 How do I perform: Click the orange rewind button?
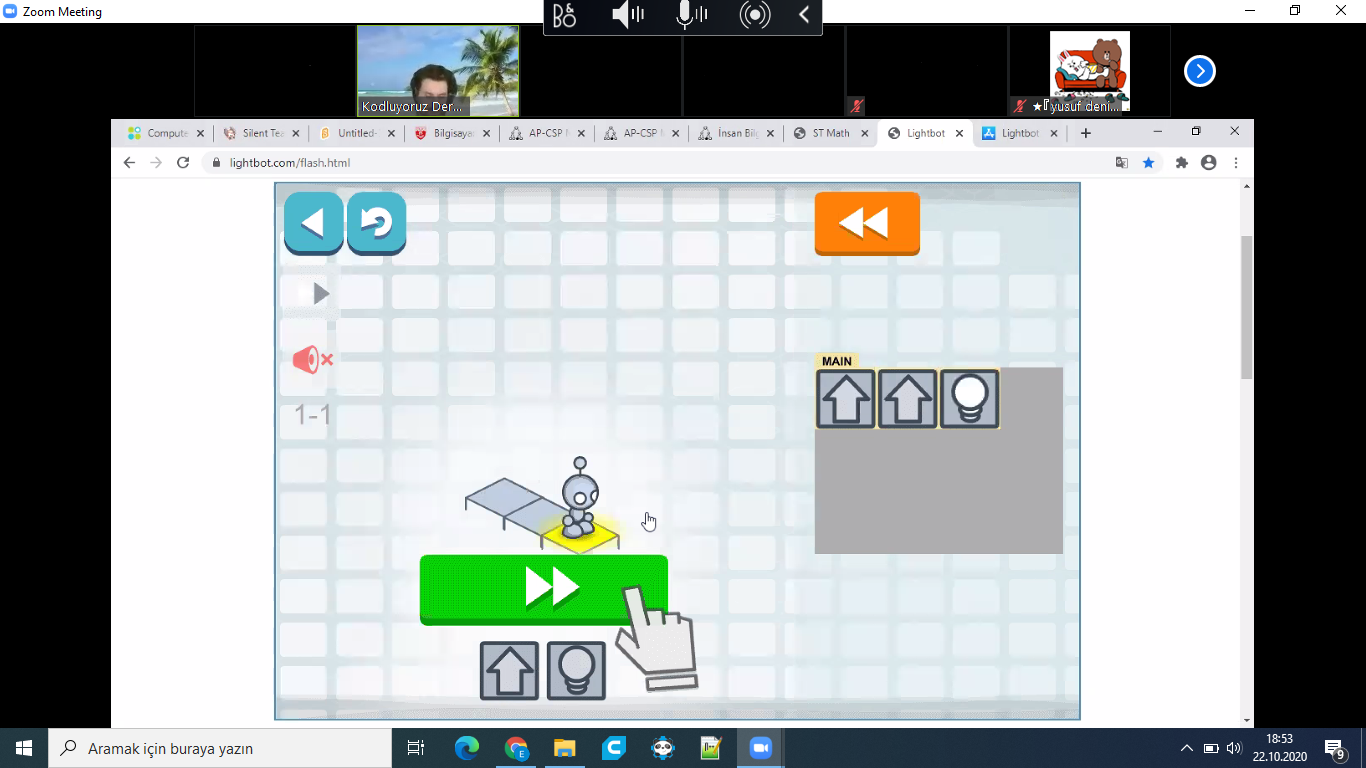[x=867, y=222]
